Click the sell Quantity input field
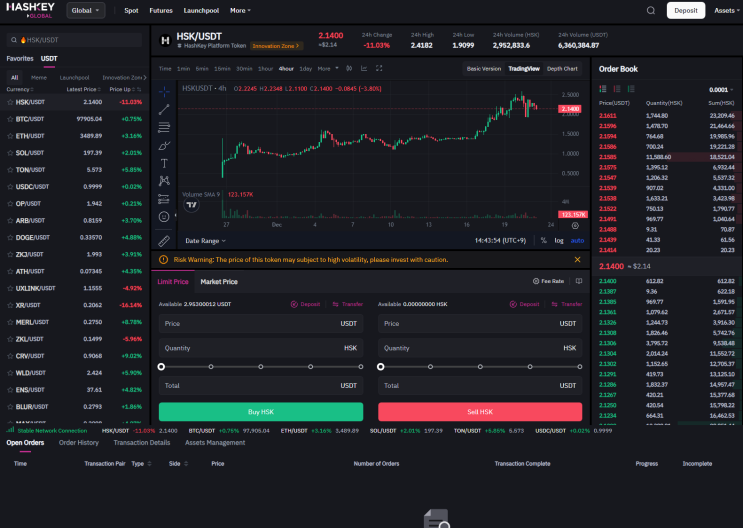The image size is (743, 528). 480,348
